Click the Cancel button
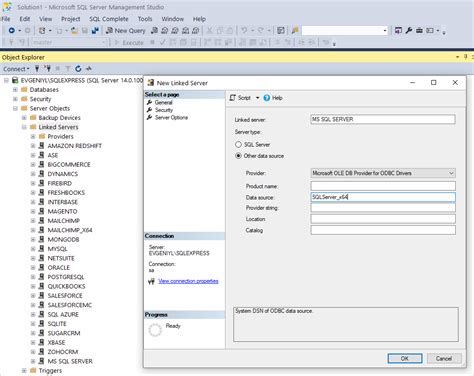 click(444, 358)
